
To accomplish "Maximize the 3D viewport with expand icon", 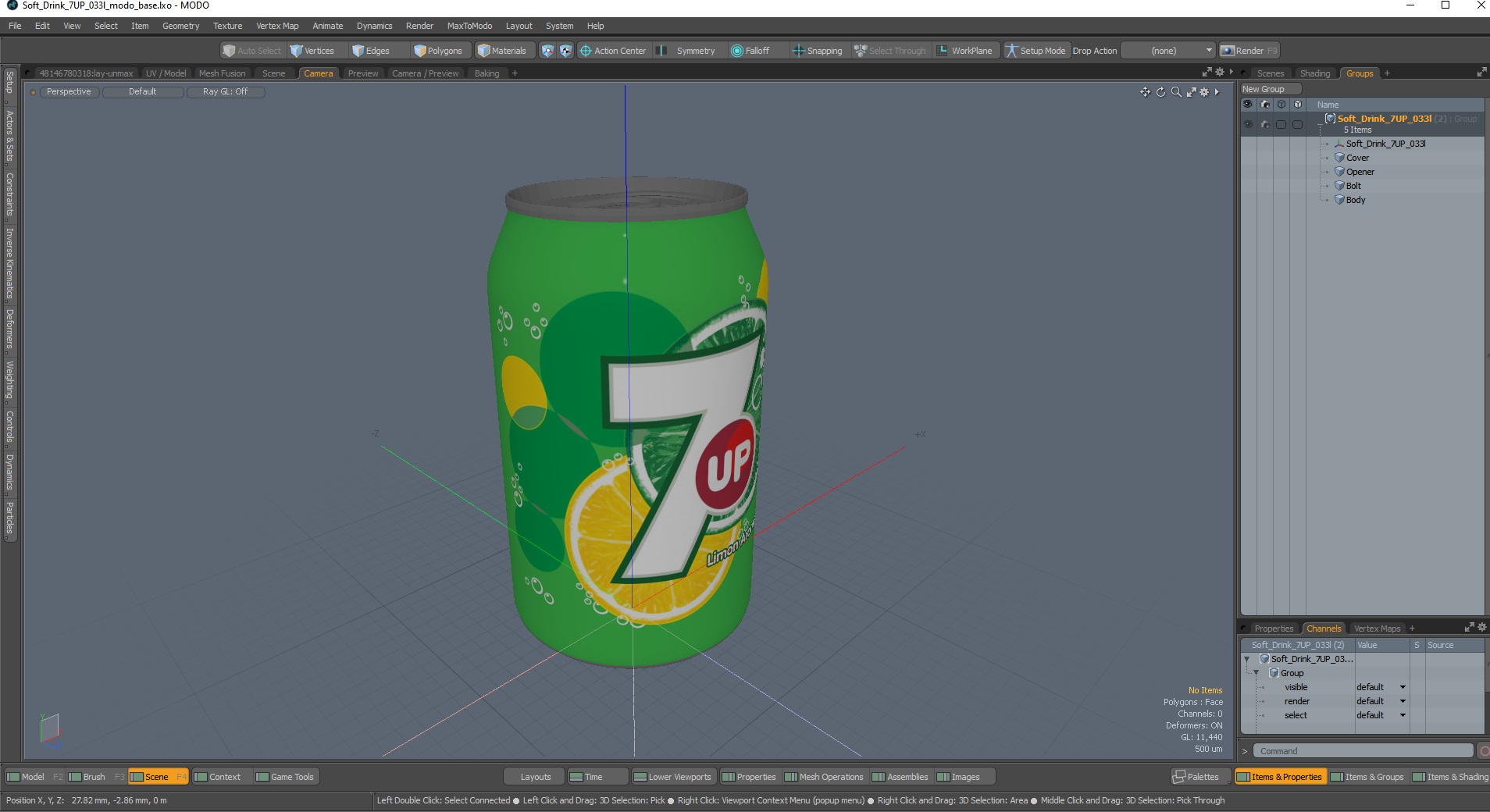I will tap(1192, 92).
